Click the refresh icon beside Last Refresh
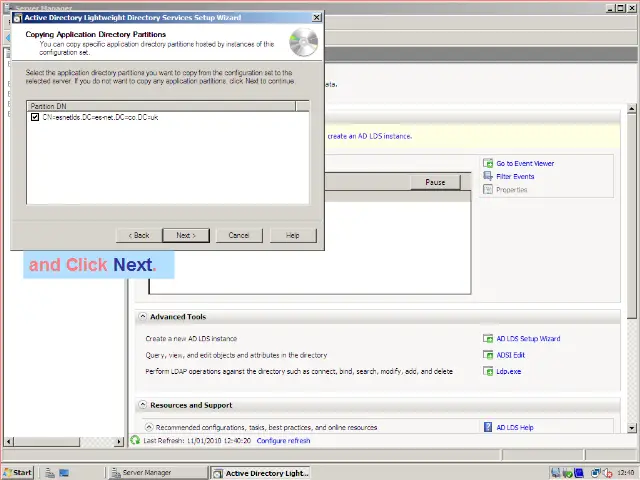640x480 pixels. [136, 440]
